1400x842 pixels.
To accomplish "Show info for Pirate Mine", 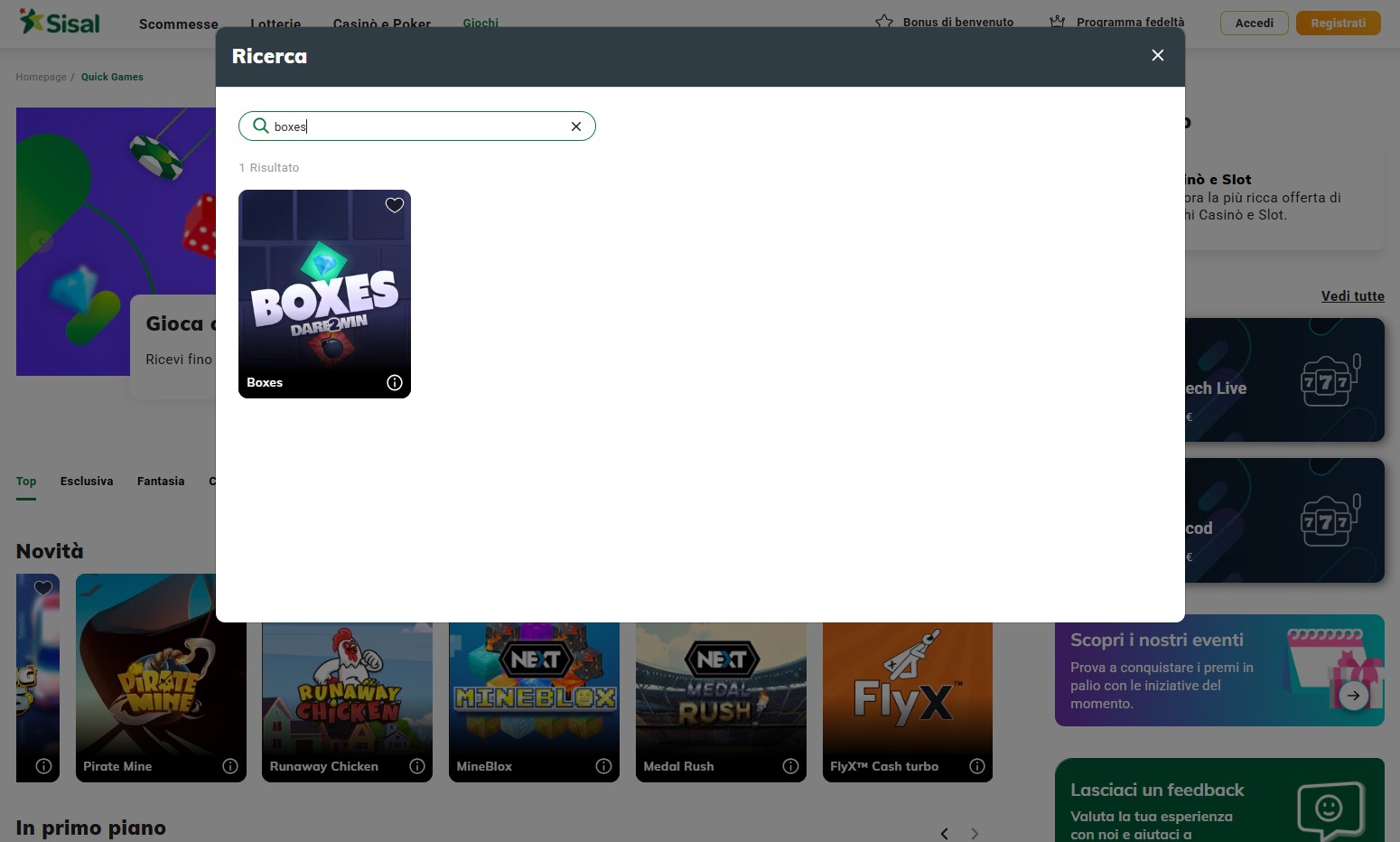I will 230,766.
